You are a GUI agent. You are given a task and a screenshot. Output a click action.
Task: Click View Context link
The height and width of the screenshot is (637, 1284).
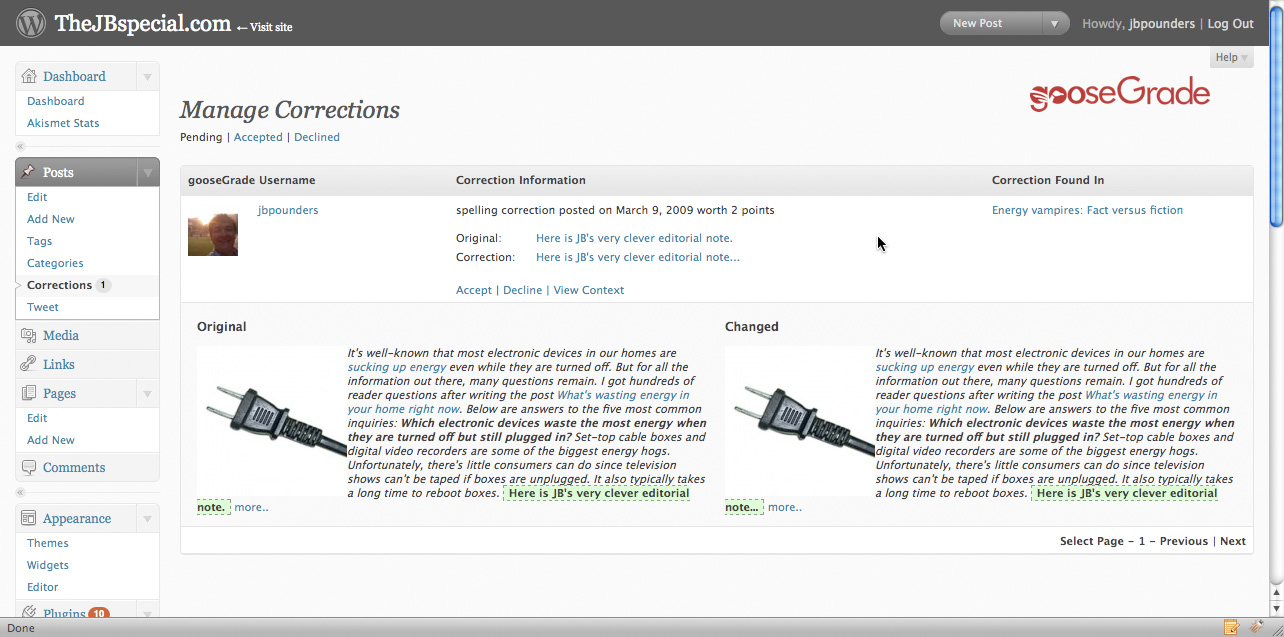pyautogui.click(x=589, y=290)
